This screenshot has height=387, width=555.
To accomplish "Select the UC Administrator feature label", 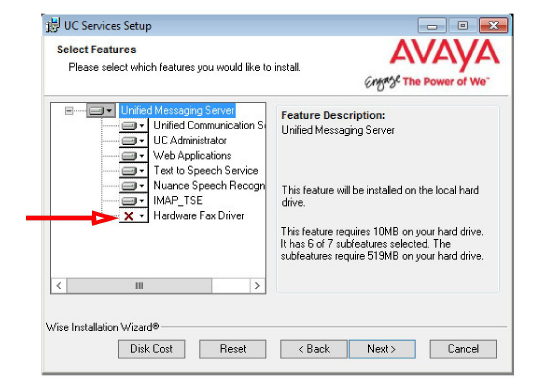I will [x=190, y=141].
